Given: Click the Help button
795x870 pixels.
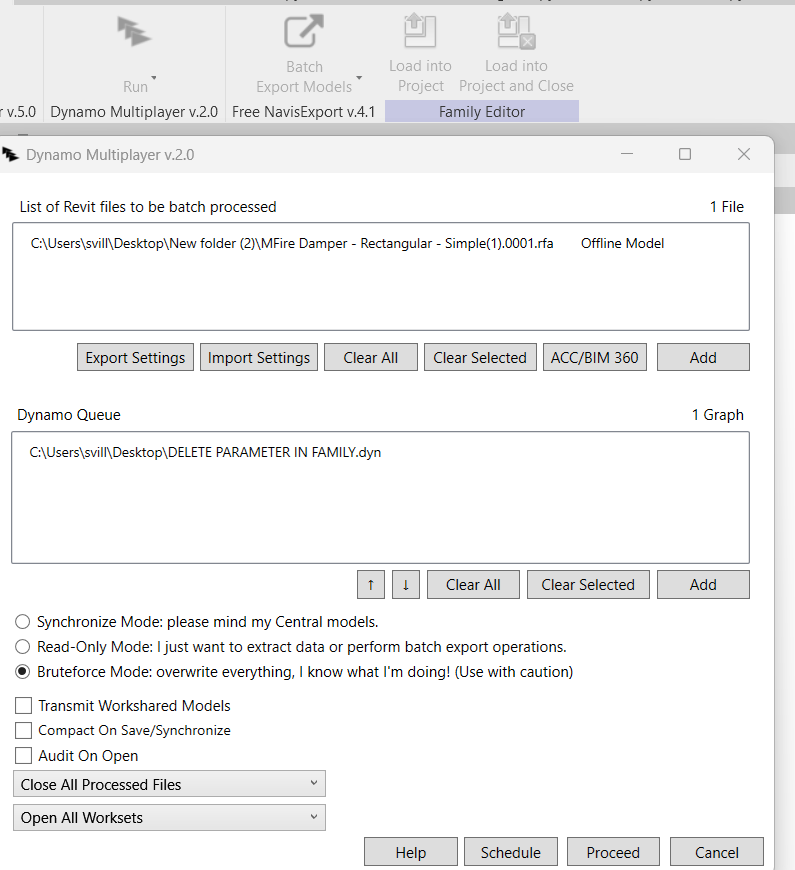Looking at the screenshot, I should tap(411, 852).
